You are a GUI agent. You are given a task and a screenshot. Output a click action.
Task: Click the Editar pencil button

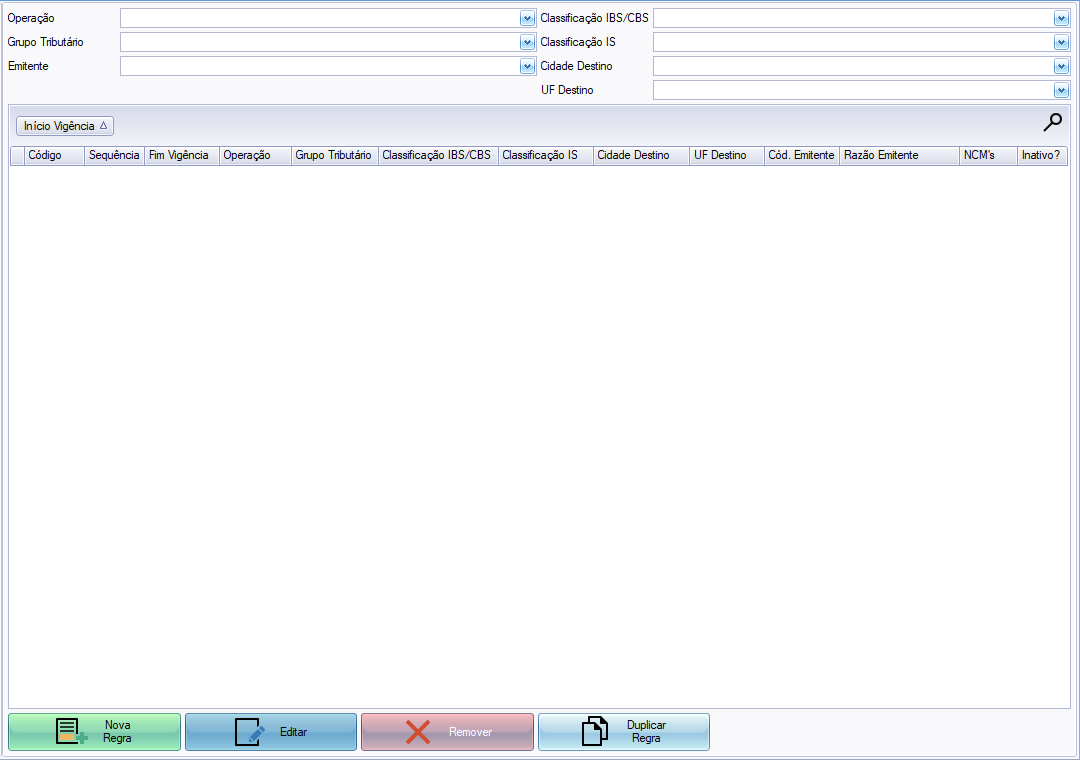(x=271, y=731)
